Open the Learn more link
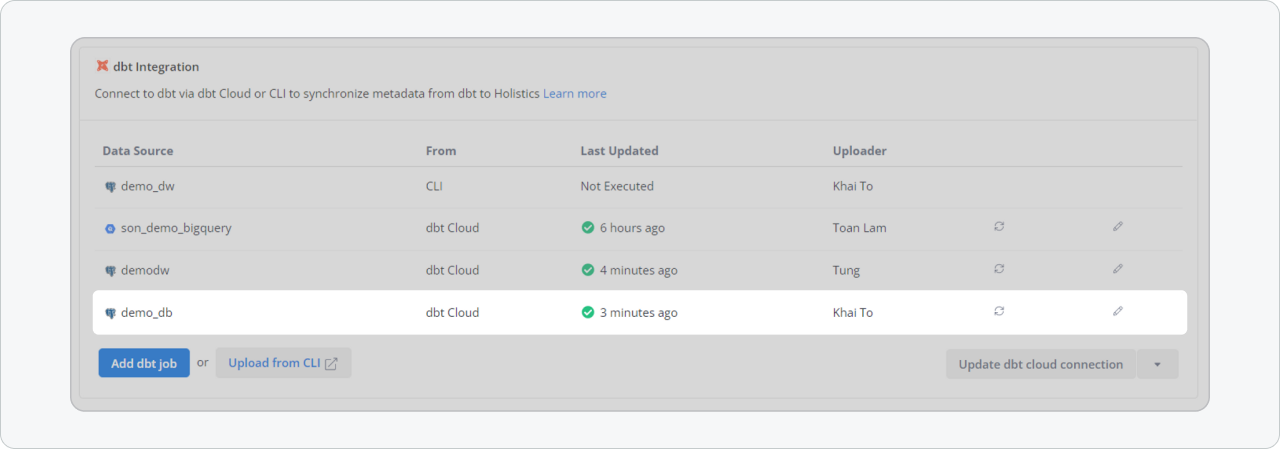Image resolution: width=1280 pixels, height=449 pixels. point(575,93)
